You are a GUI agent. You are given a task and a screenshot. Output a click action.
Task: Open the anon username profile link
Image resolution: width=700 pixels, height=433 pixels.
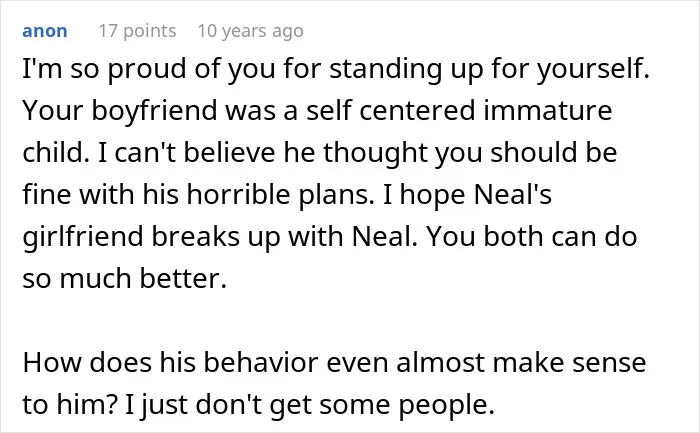tap(45, 31)
